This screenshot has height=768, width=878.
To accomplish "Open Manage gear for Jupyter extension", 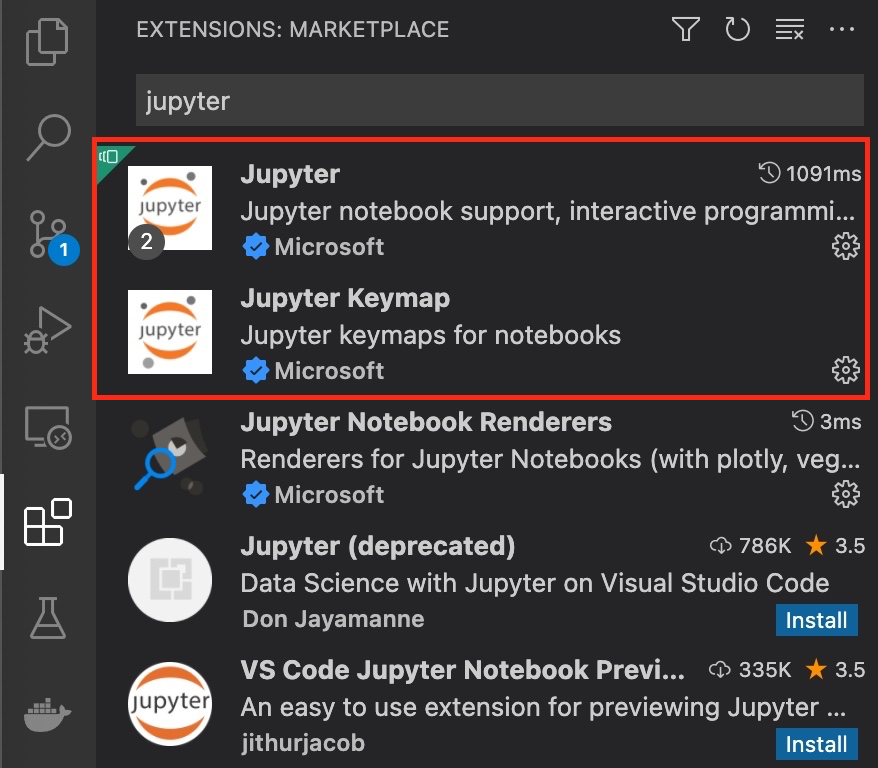I will [846, 246].
